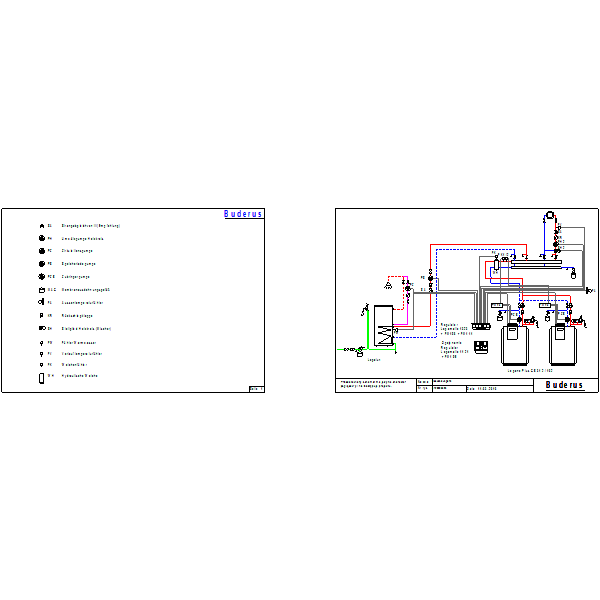Viewport: 600px width, 600px height.
Task: Select the PZ circulation pump legend symbol
Action: [42, 251]
